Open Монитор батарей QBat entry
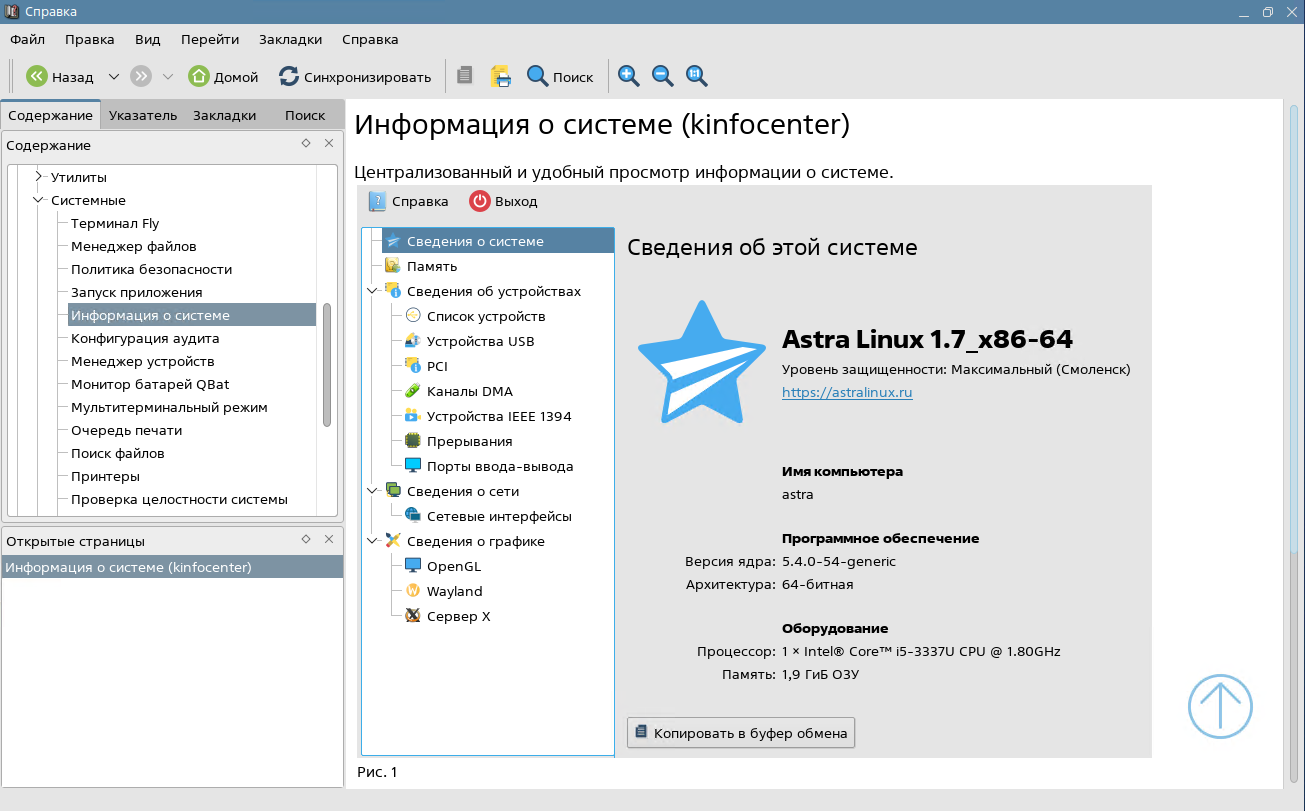This screenshot has height=811, width=1305. coord(150,384)
